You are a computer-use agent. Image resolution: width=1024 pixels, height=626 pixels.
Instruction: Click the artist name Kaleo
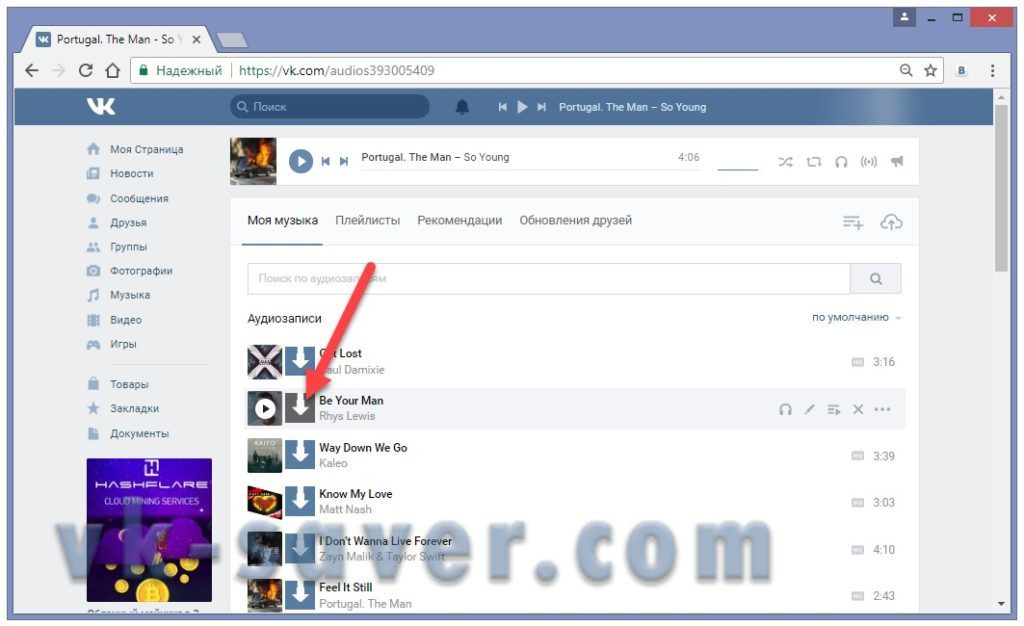pos(333,463)
